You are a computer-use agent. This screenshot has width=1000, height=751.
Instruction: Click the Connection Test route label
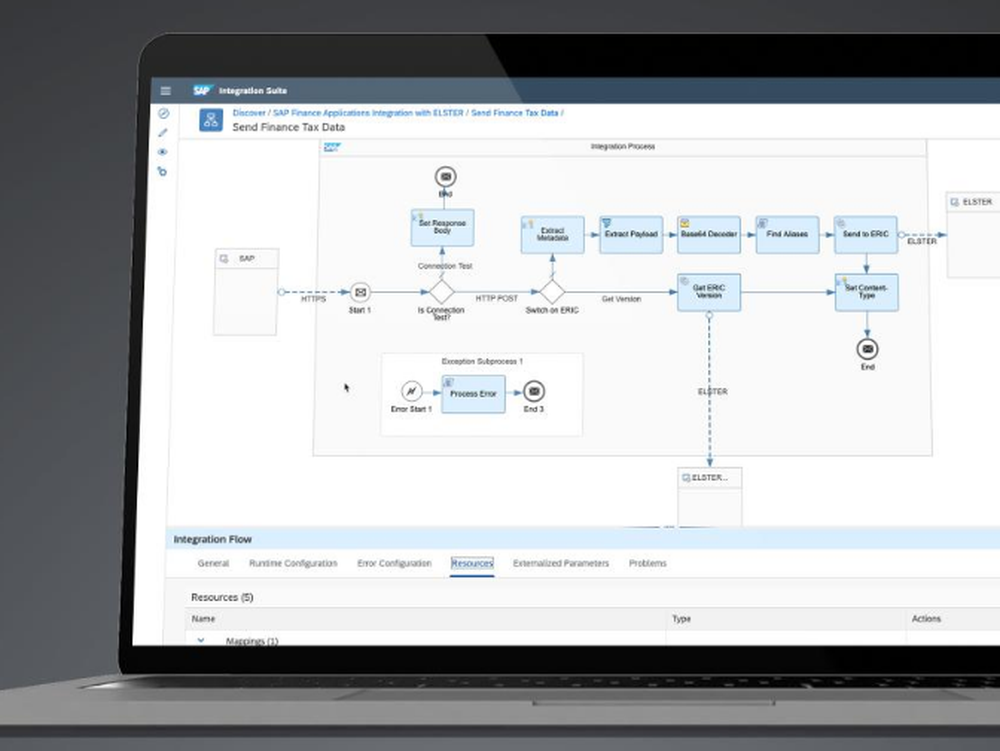point(445,266)
